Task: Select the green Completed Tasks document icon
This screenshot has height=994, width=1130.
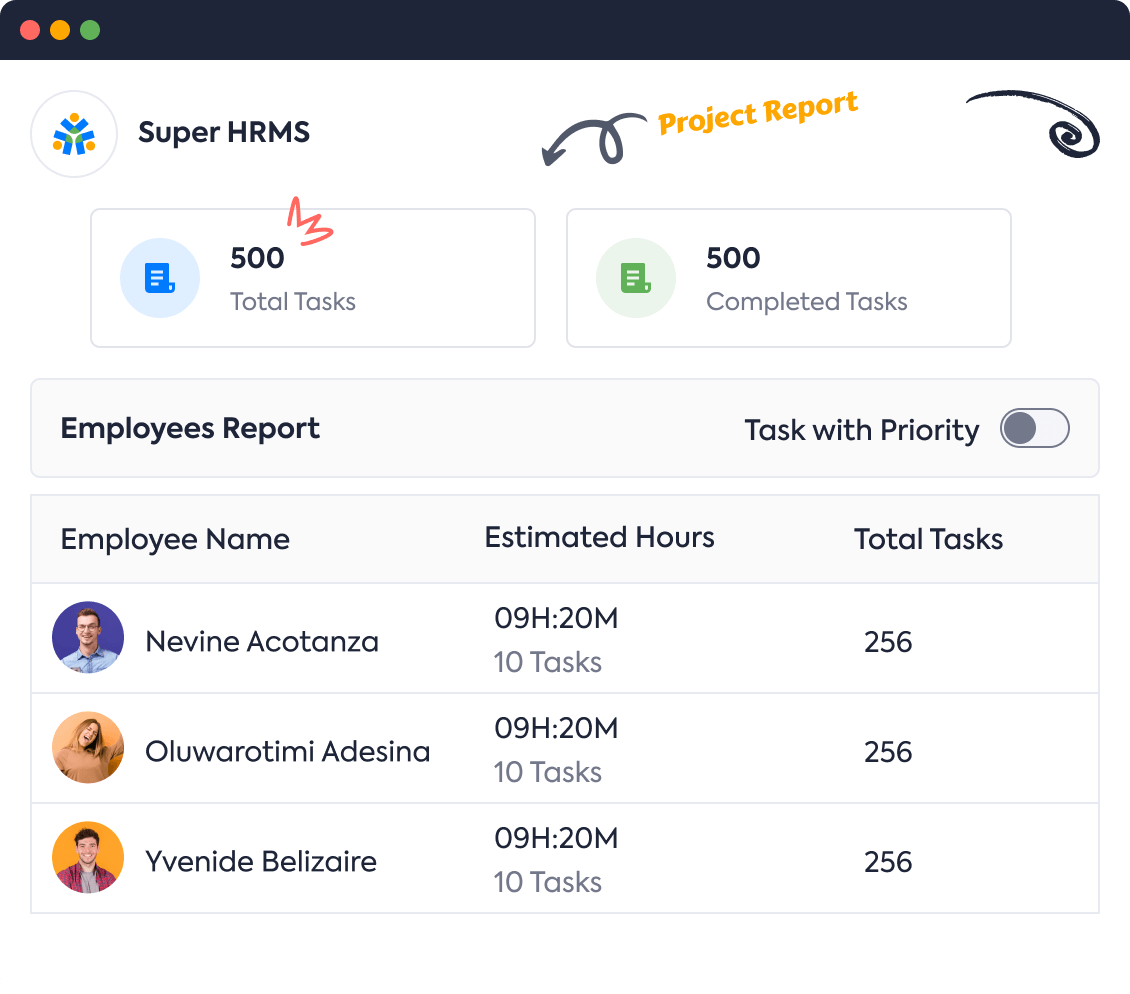Action: [x=636, y=278]
